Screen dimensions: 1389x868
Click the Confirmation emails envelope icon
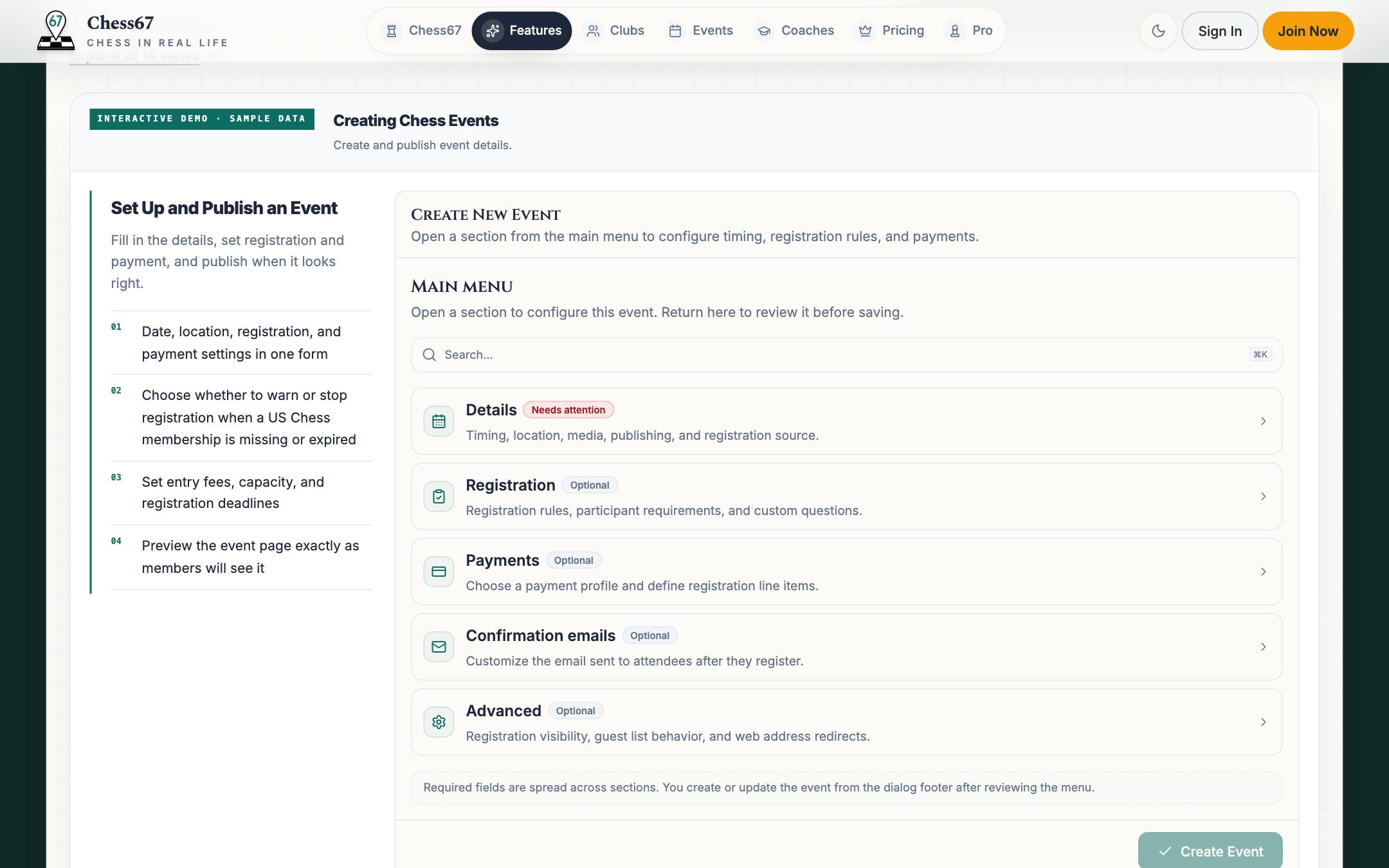(439, 647)
